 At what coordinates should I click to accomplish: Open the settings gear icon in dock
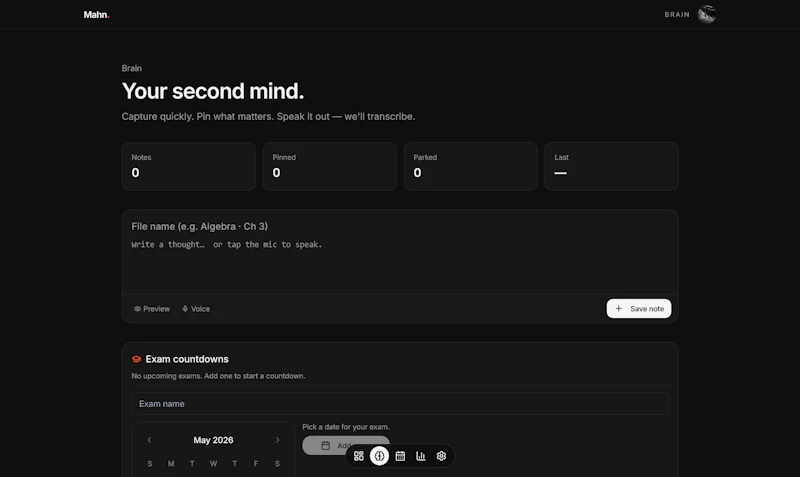click(441, 456)
